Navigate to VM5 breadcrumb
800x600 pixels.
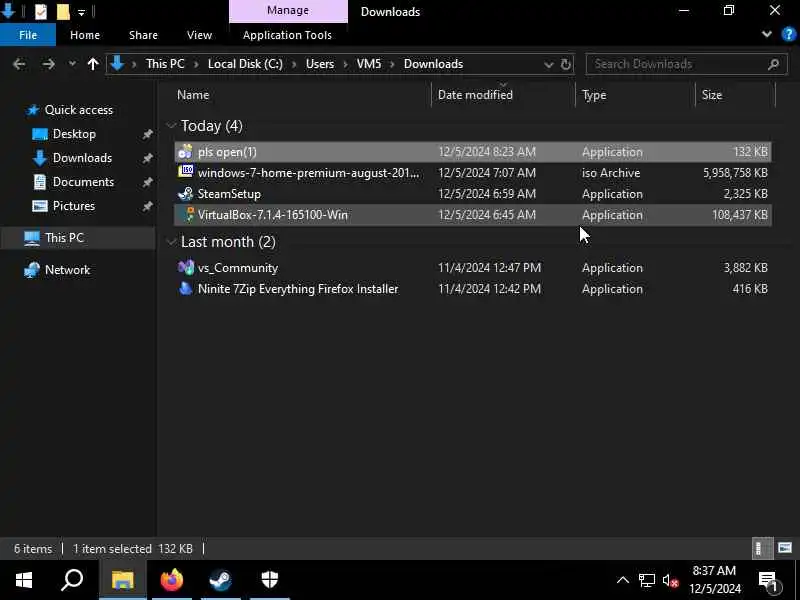click(369, 64)
